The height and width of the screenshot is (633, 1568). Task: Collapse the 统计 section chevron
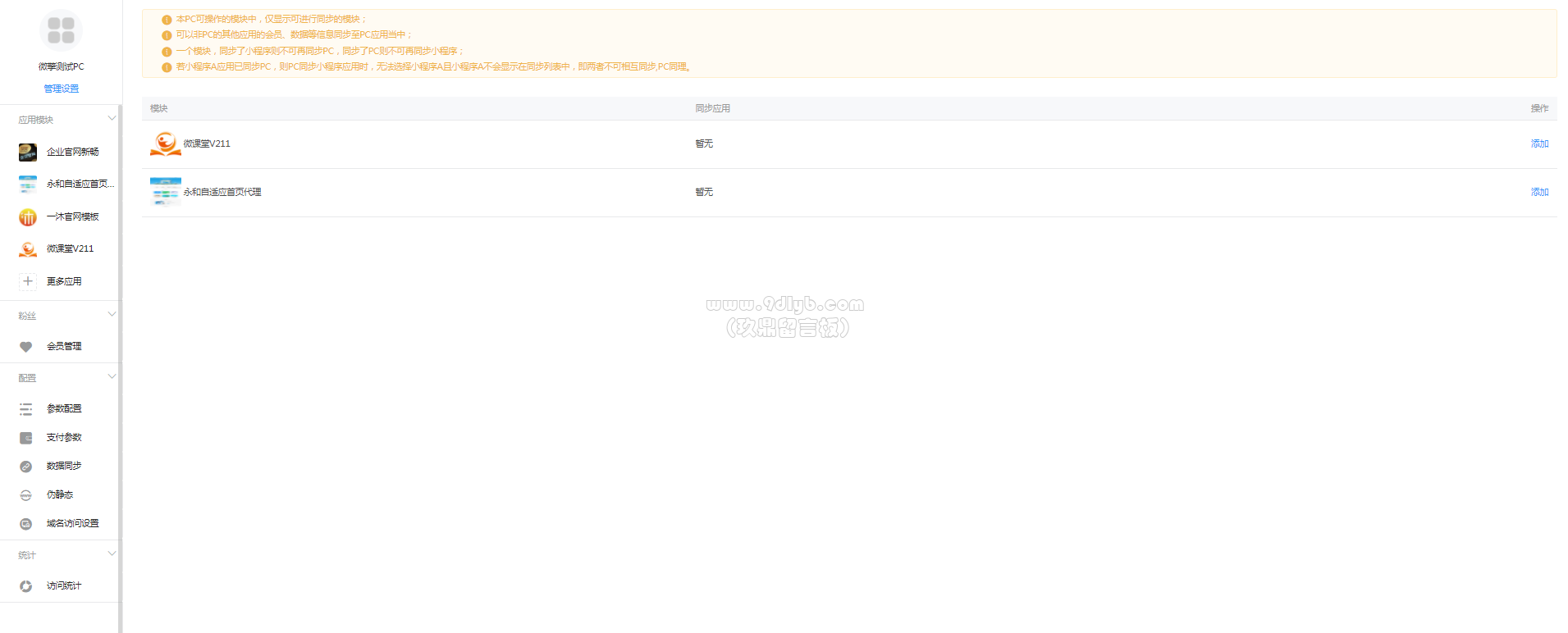112,554
